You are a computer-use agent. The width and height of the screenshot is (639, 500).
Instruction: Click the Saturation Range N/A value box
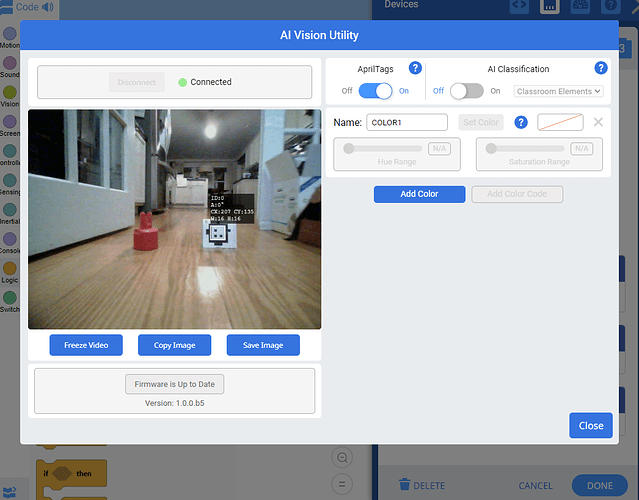coord(582,149)
